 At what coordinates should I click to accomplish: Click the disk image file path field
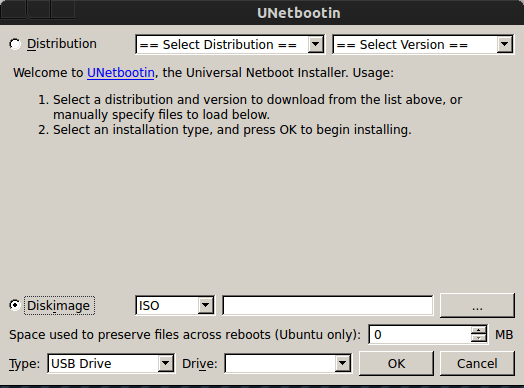pyautogui.click(x=328, y=305)
